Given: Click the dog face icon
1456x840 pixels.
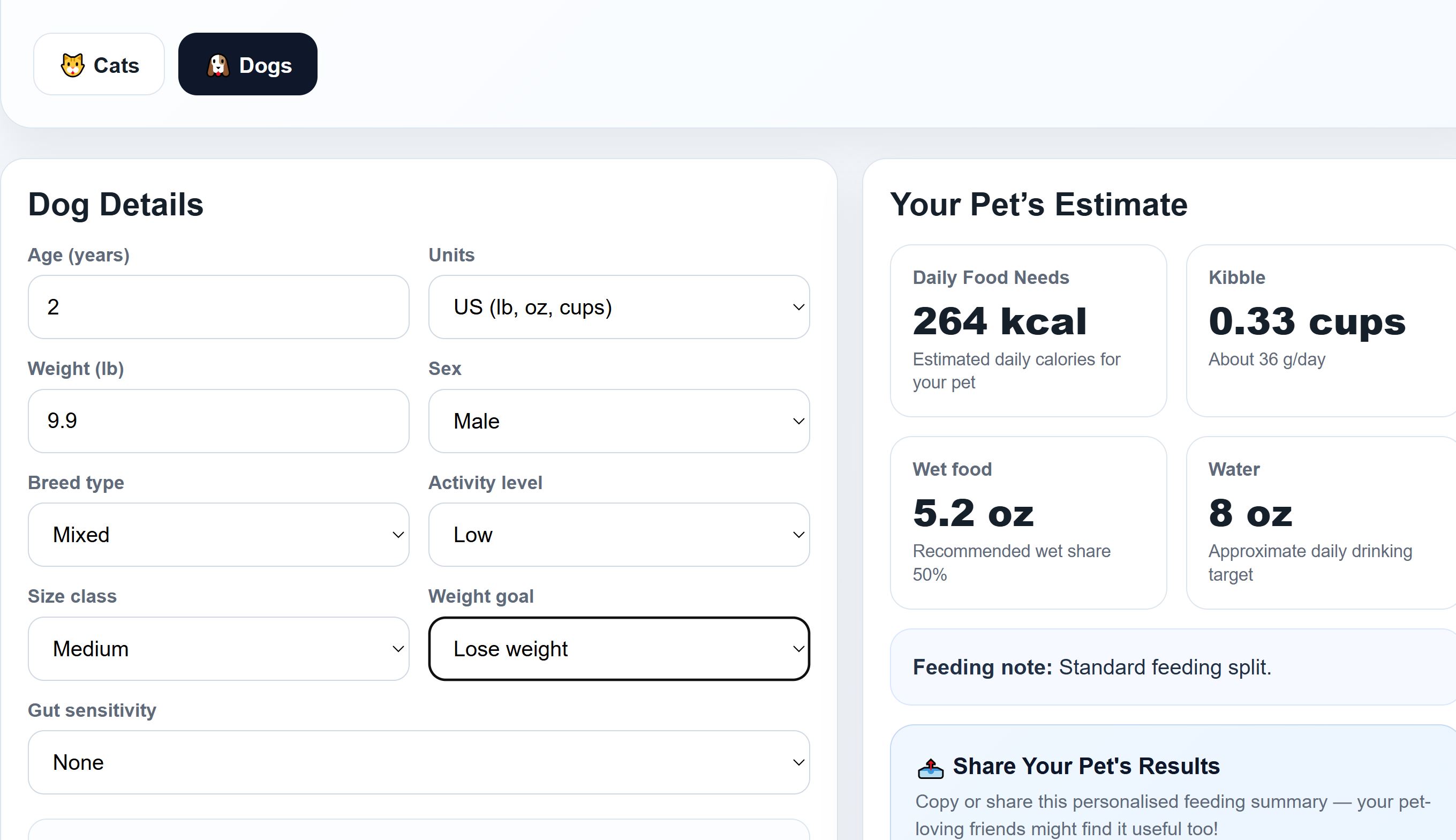Looking at the screenshot, I should pyautogui.click(x=218, y=65).
